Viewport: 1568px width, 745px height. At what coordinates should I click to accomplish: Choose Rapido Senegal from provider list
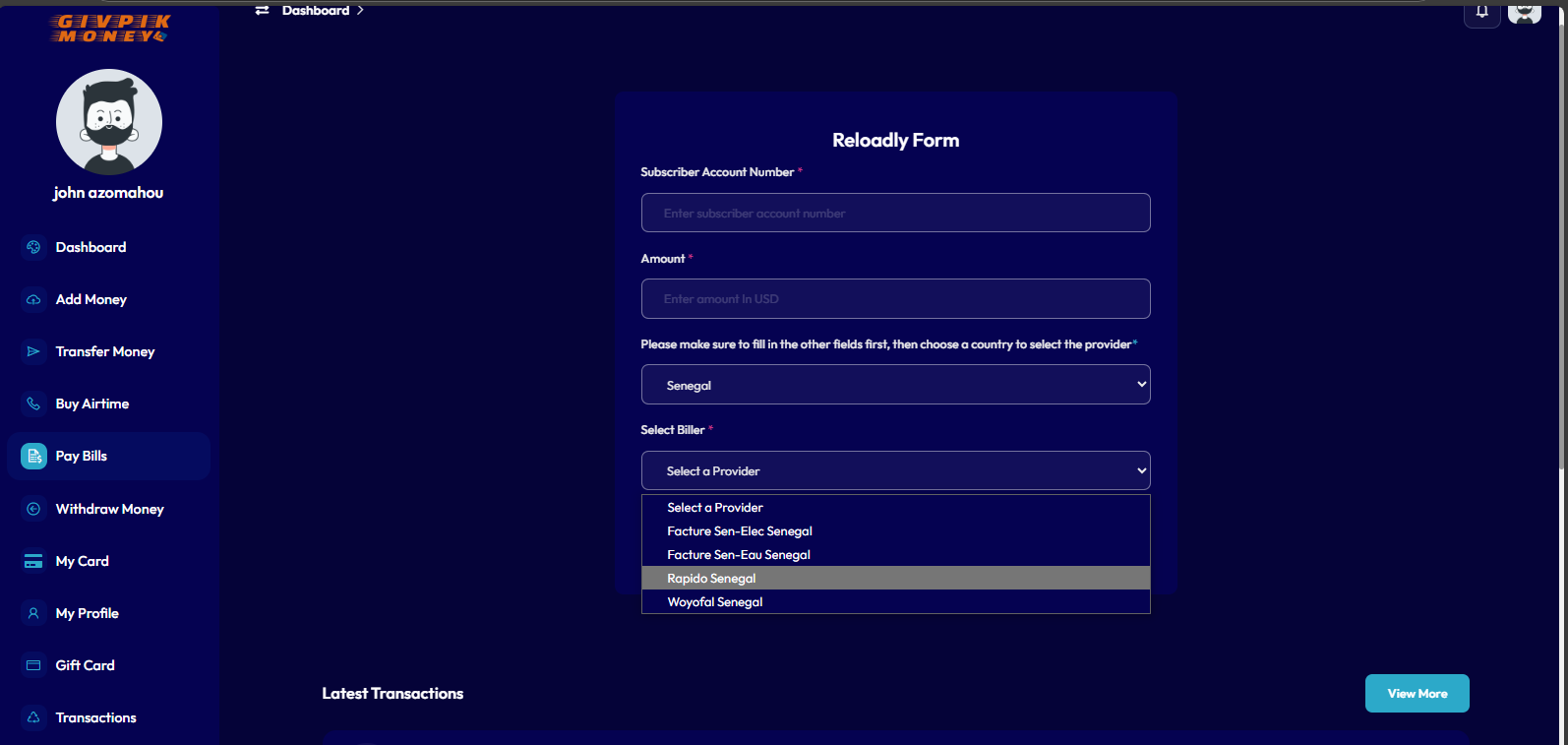click(711, 579)
